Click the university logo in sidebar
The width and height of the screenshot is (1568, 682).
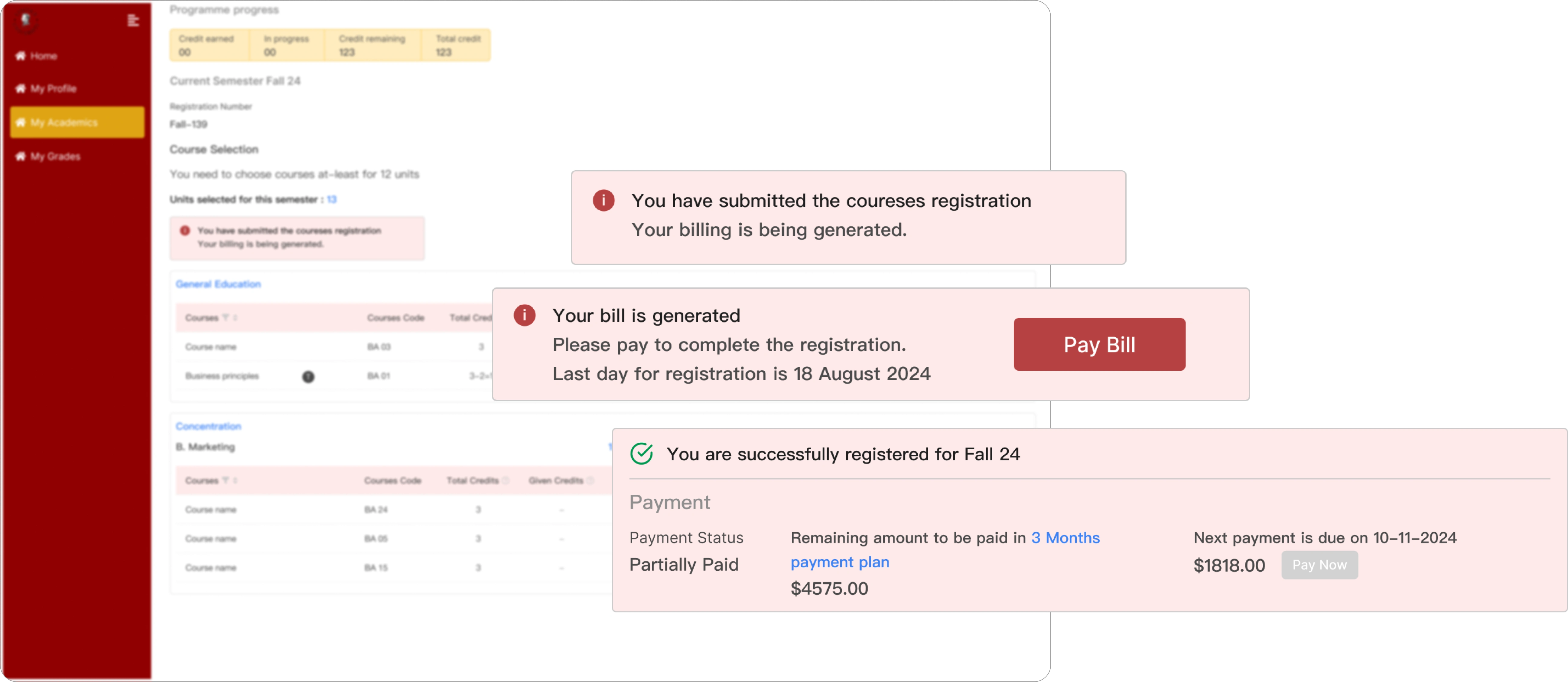coord(26,20)
